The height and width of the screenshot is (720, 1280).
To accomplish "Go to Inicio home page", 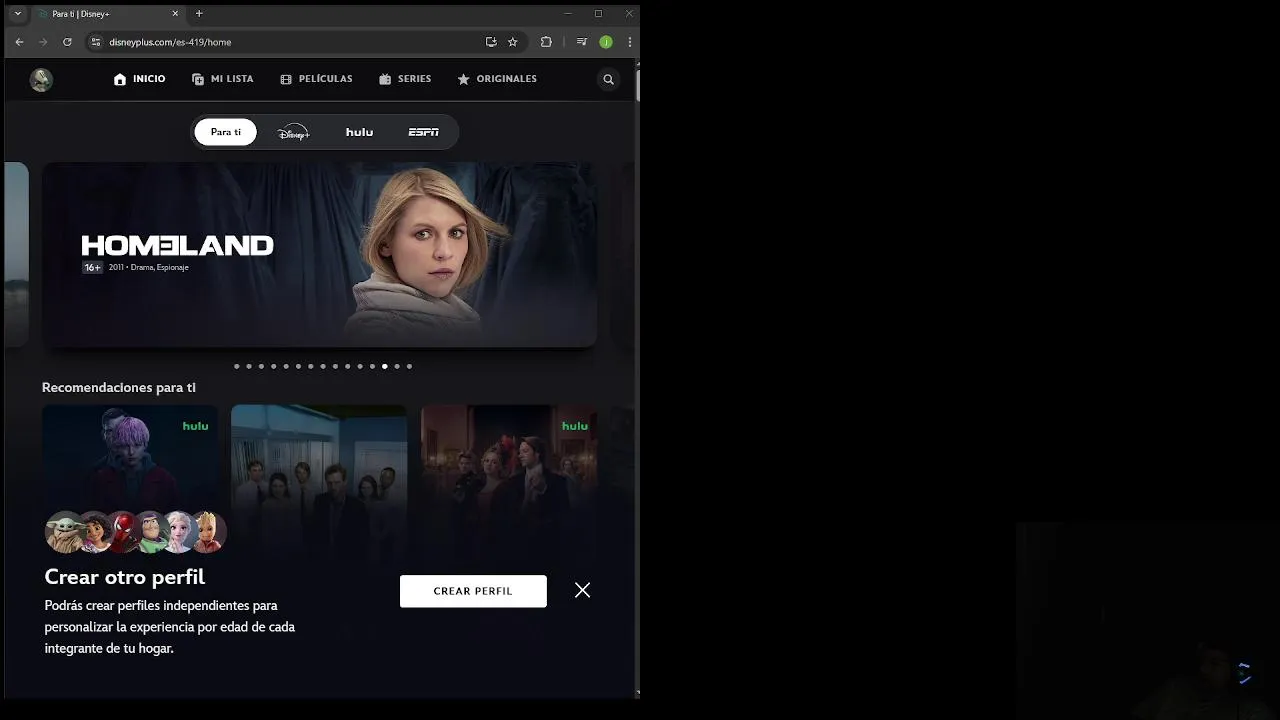I will 140,79.
